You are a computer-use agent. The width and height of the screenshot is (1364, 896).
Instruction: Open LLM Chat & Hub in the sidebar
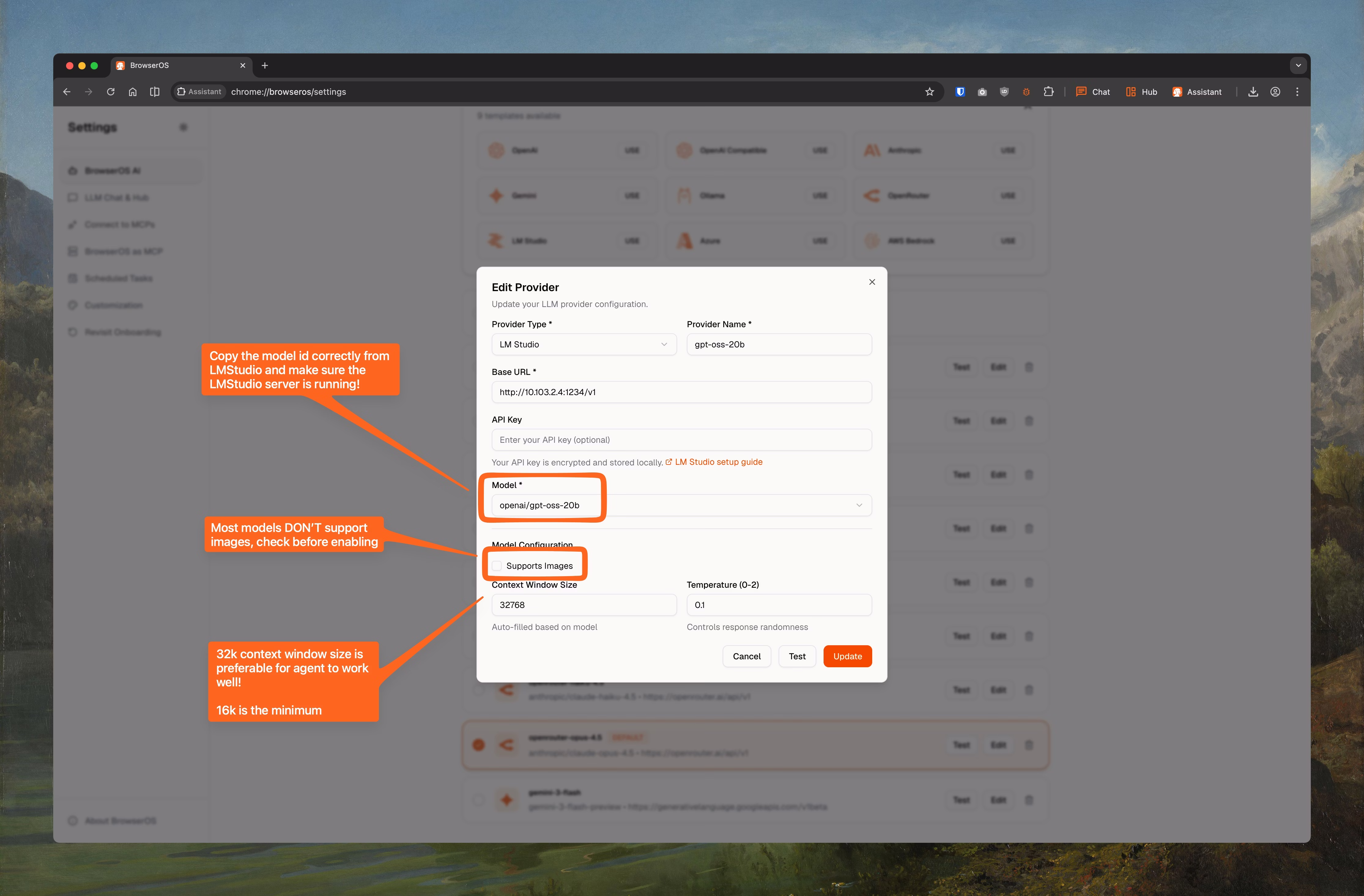point(73,197)
